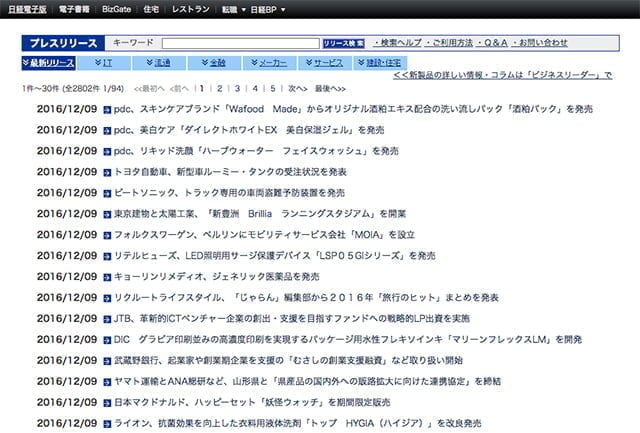Open レストラン in top navigation

pyautogui.click(x=191, y=9)
